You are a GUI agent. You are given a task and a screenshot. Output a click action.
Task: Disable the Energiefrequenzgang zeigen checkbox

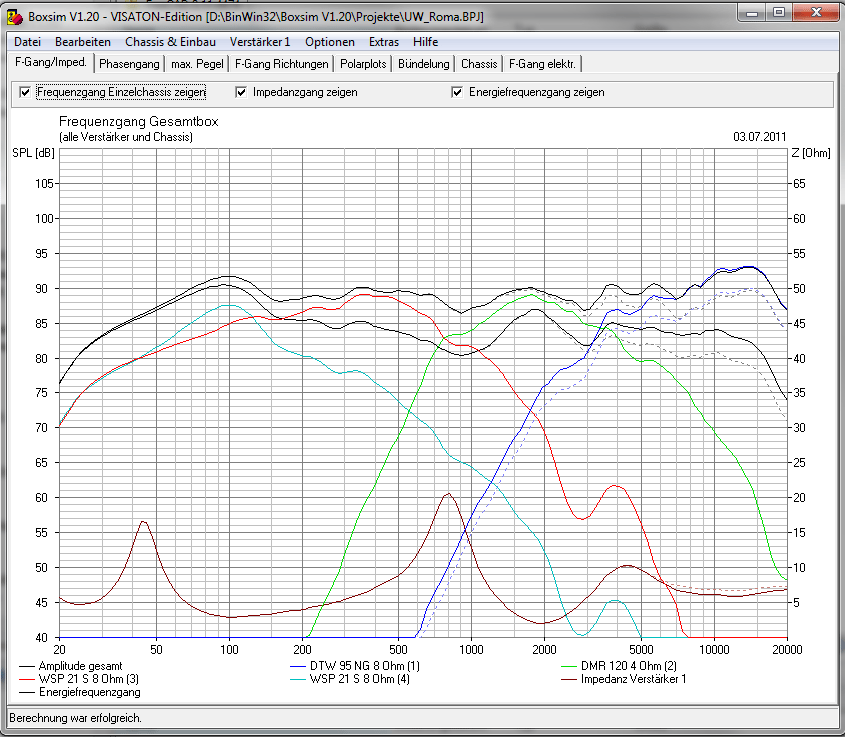[458, 92]
